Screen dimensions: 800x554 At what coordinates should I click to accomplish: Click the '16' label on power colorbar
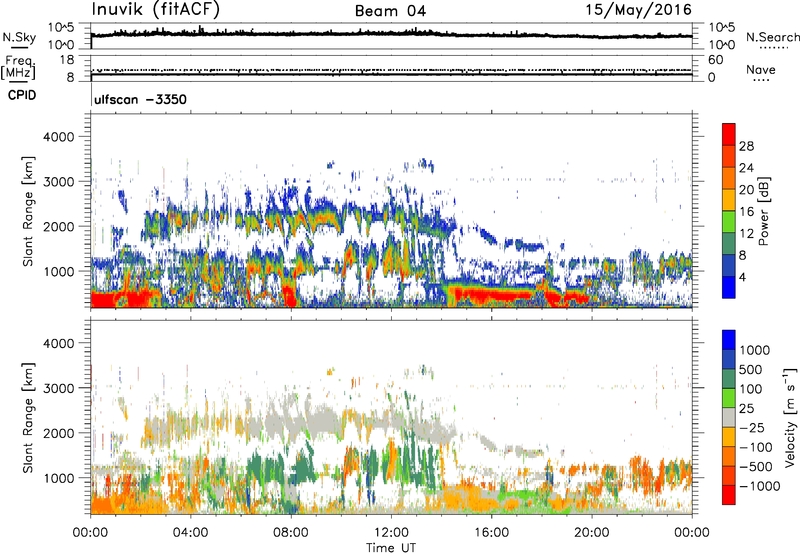(746, 212)
